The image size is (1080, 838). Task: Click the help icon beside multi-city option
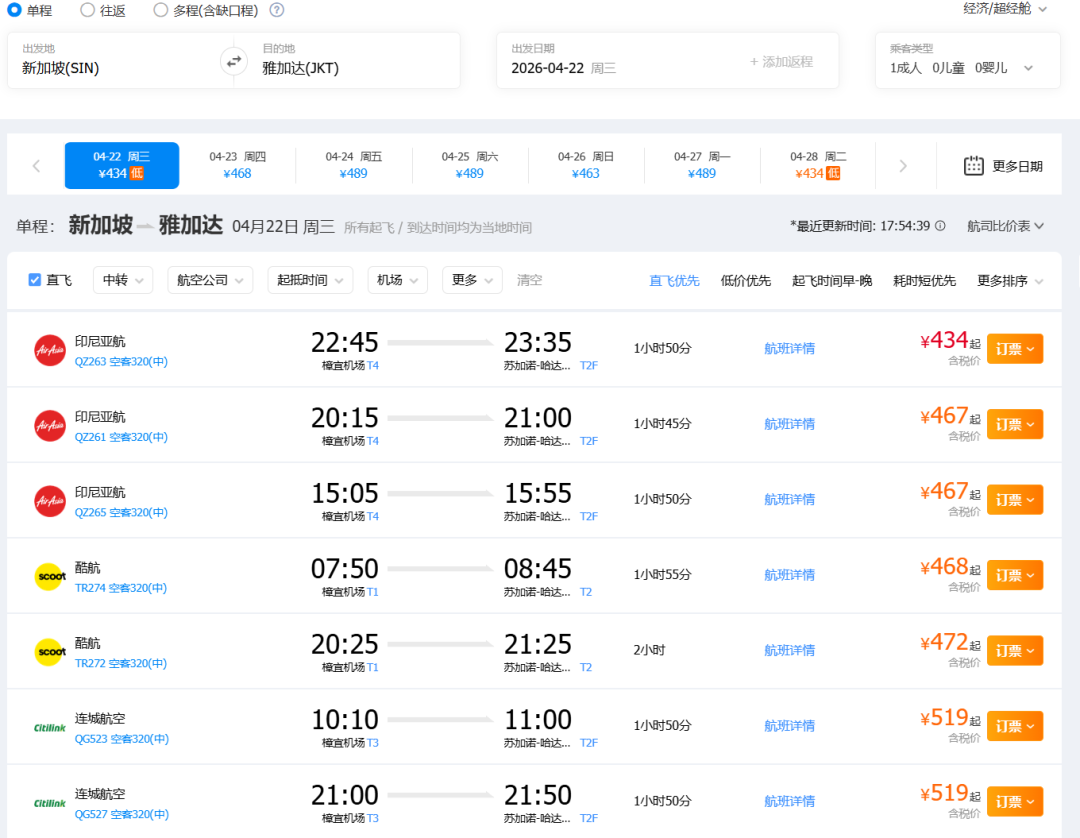point(277,10)
